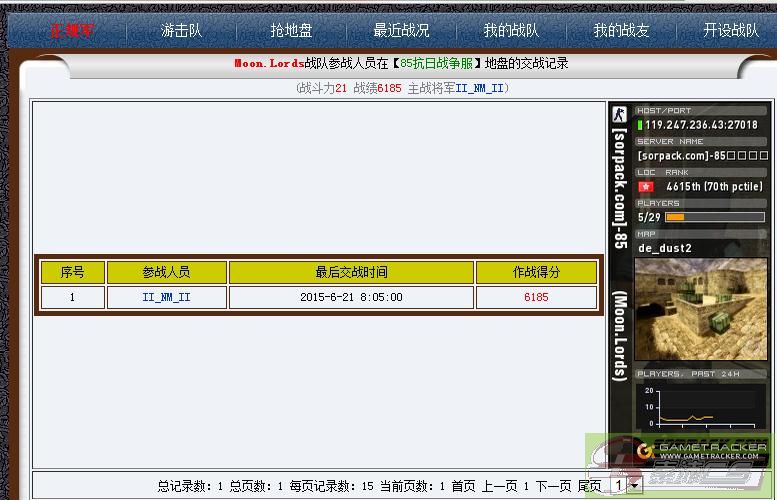Click the Hong Kong flag location icon
The image size is (777, 500).
pyautogui.click(x=646, y=187)
